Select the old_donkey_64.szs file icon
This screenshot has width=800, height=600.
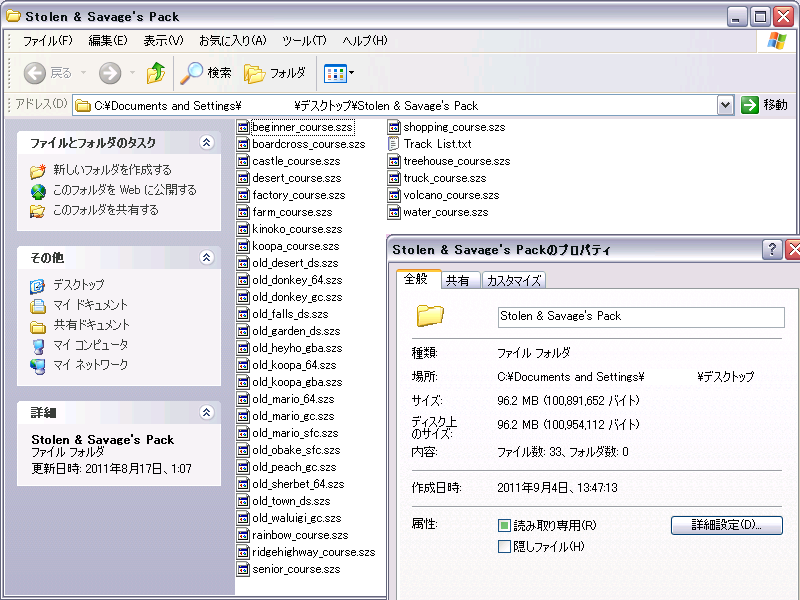243,280
